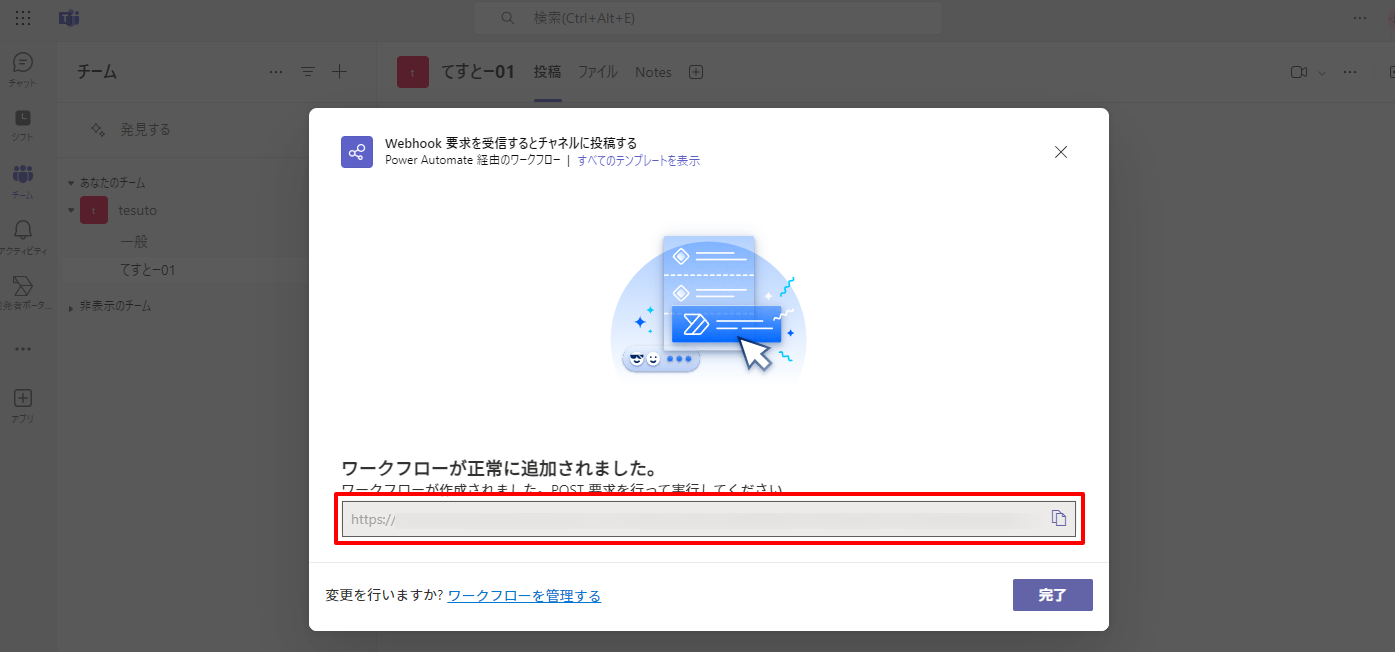This screenshot has height=652, width=1395.
Task: Open the Shifts app icon
Action: [23, 124]
